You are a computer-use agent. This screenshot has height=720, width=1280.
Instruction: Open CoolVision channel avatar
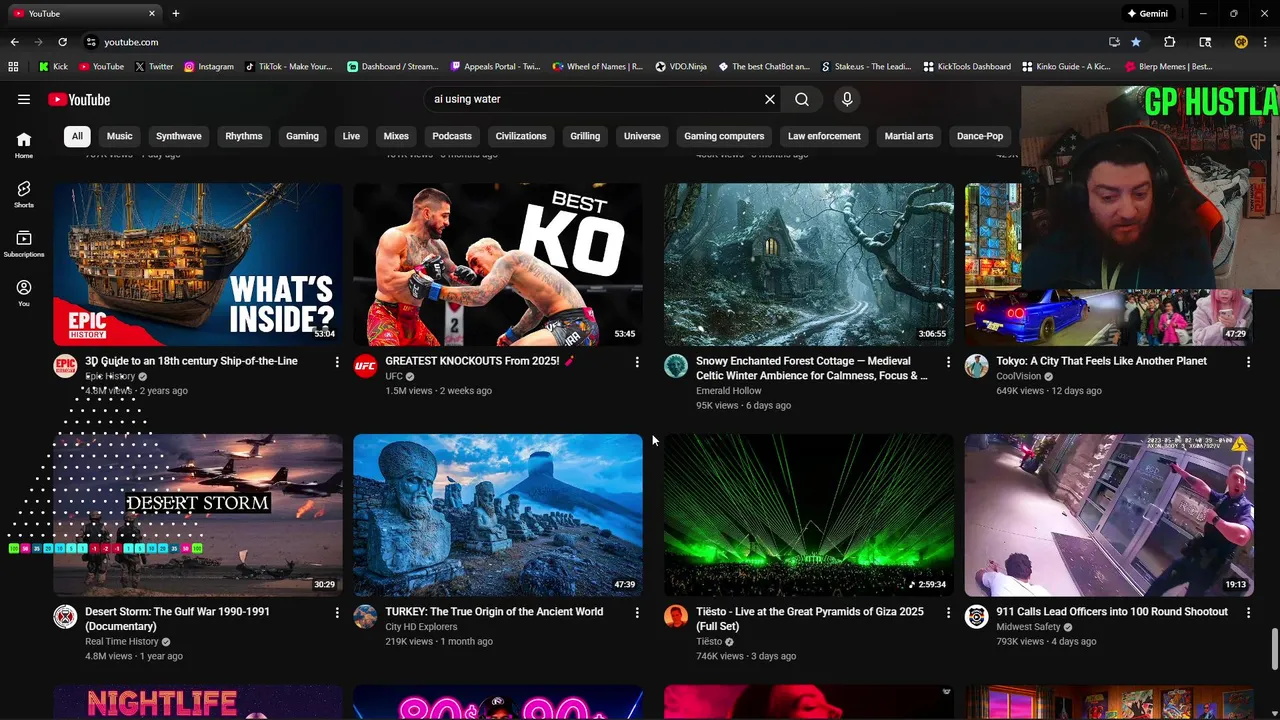[x=976, y=366]
